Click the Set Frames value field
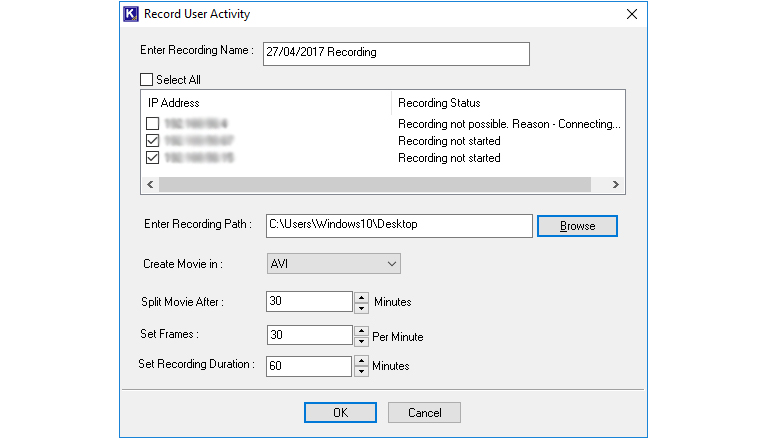The height and width of the screenshot is (438, 768). point(309,335)
